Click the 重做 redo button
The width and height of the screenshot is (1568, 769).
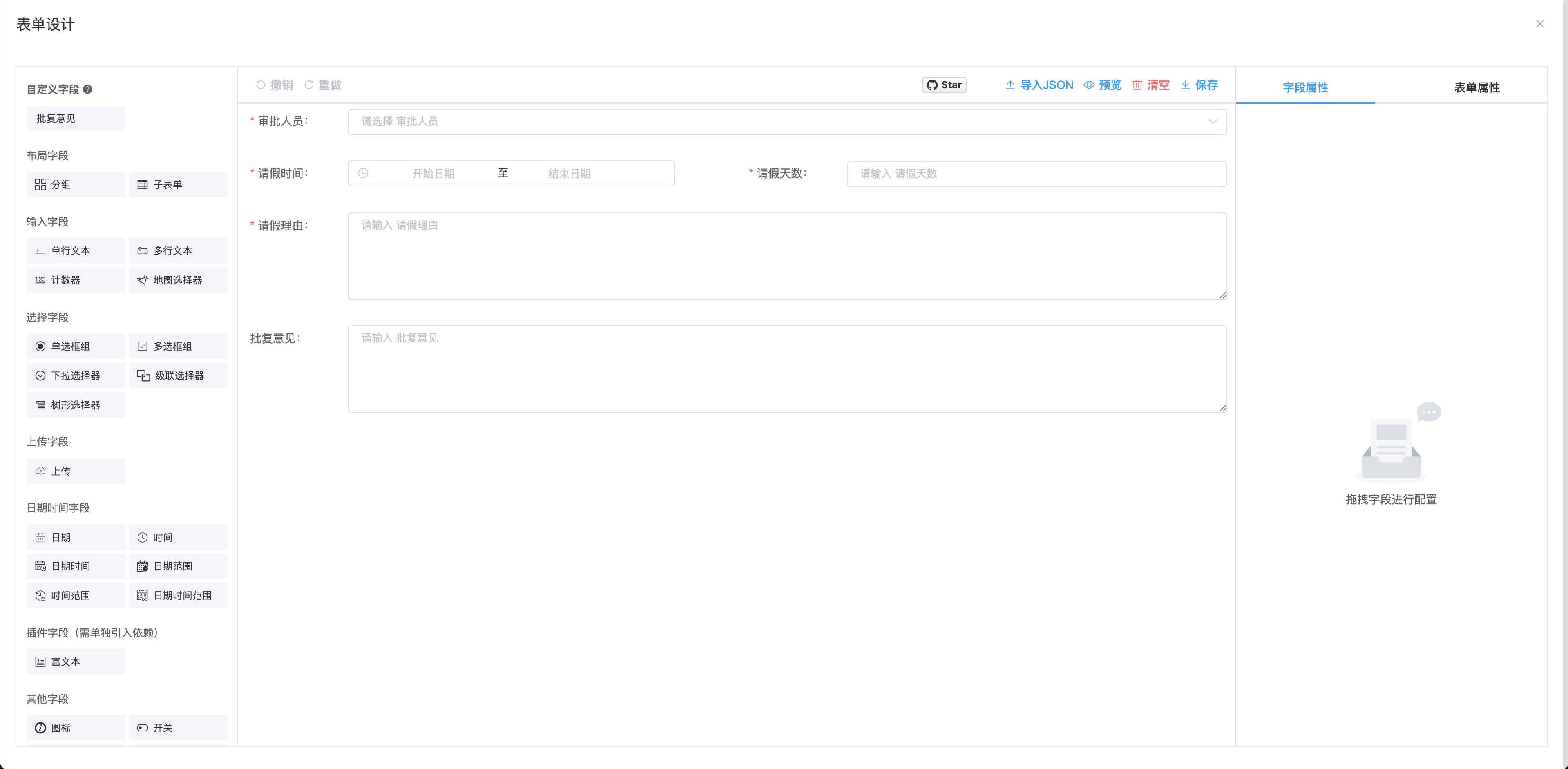click(323, 85)
